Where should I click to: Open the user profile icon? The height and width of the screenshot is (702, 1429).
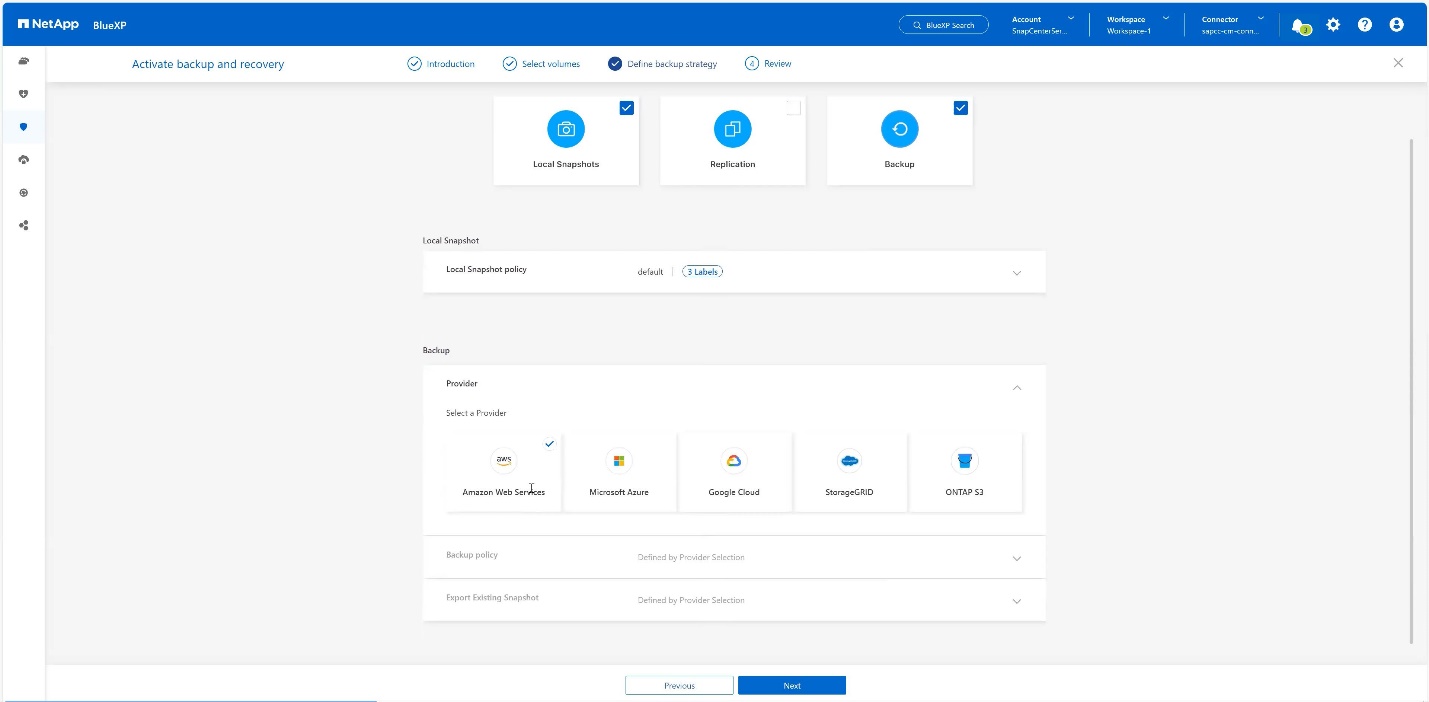(1397, 25)
